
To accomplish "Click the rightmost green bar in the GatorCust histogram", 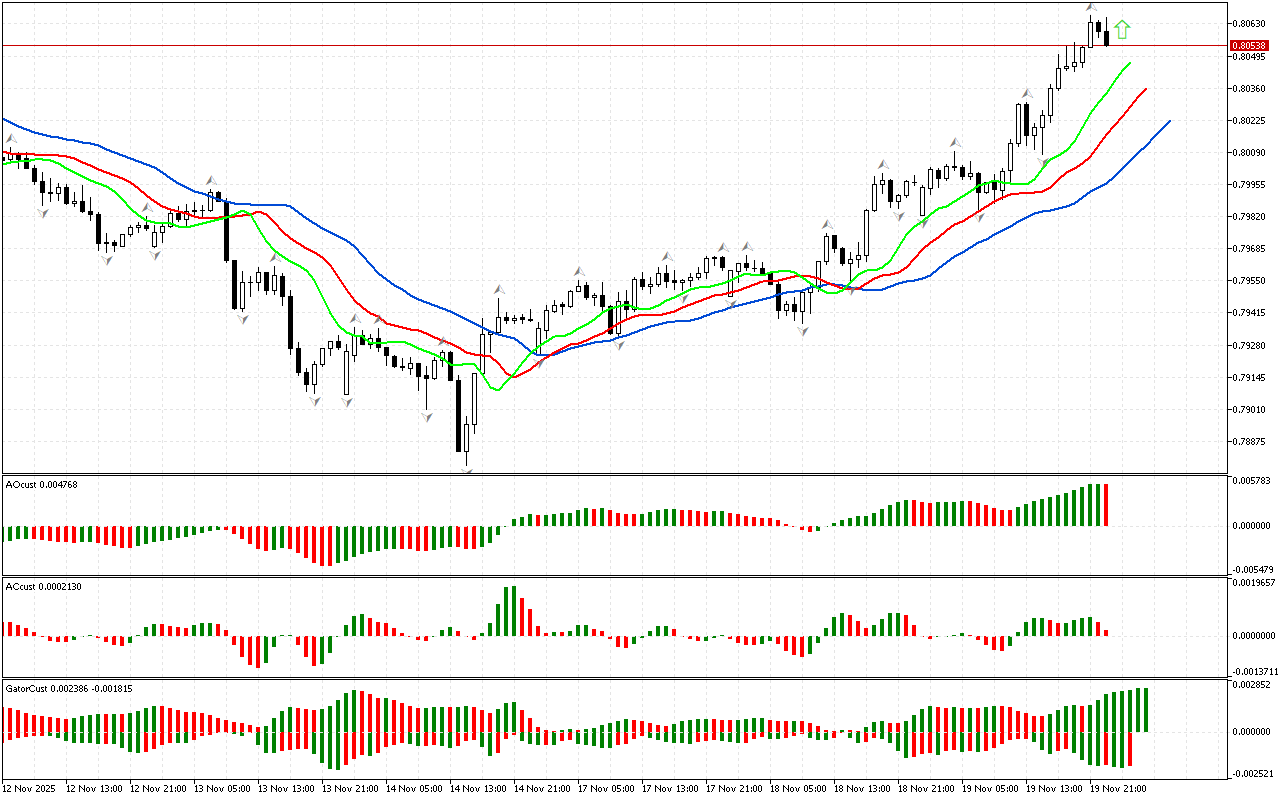I will (x=1143, y=709).
